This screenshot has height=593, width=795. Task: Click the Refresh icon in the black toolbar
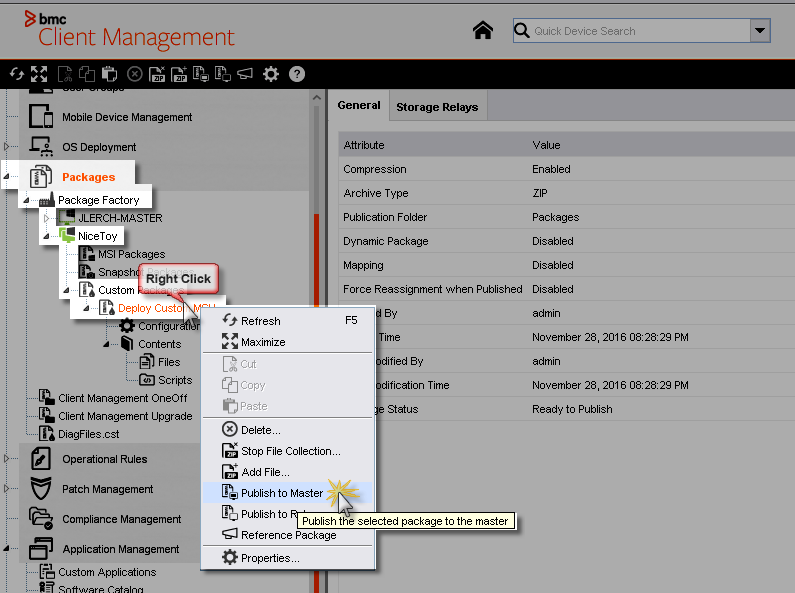tap(17, 75)
